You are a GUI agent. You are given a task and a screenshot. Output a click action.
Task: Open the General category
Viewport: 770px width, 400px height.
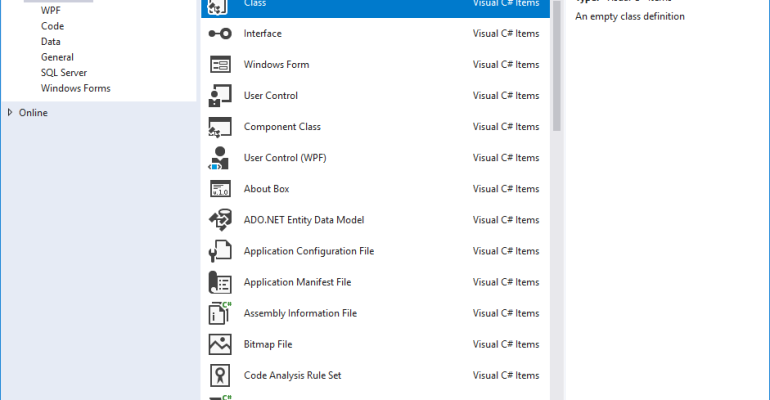click(57, 57)
